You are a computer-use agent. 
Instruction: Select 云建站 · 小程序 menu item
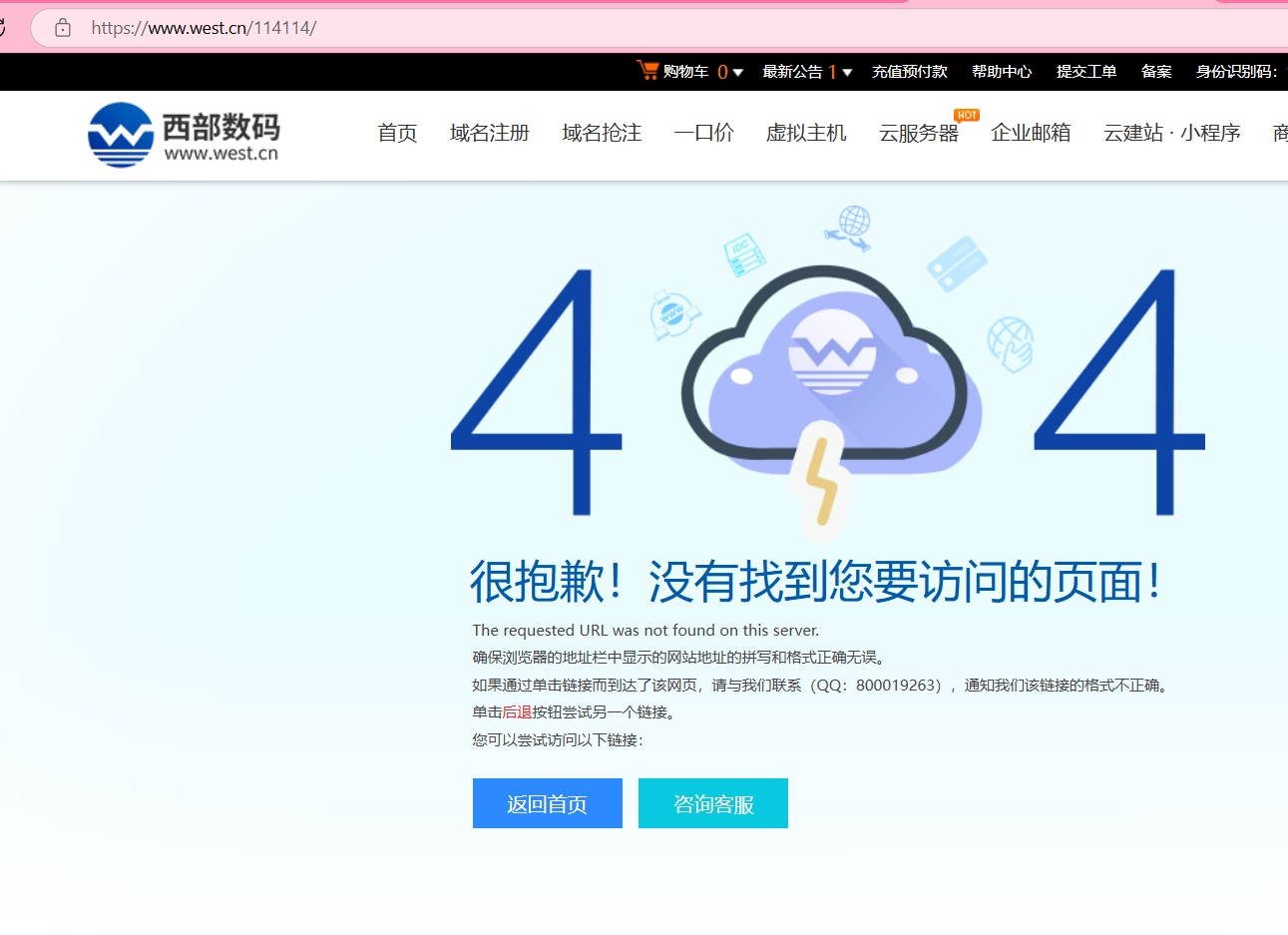(x=1171, y=133)
